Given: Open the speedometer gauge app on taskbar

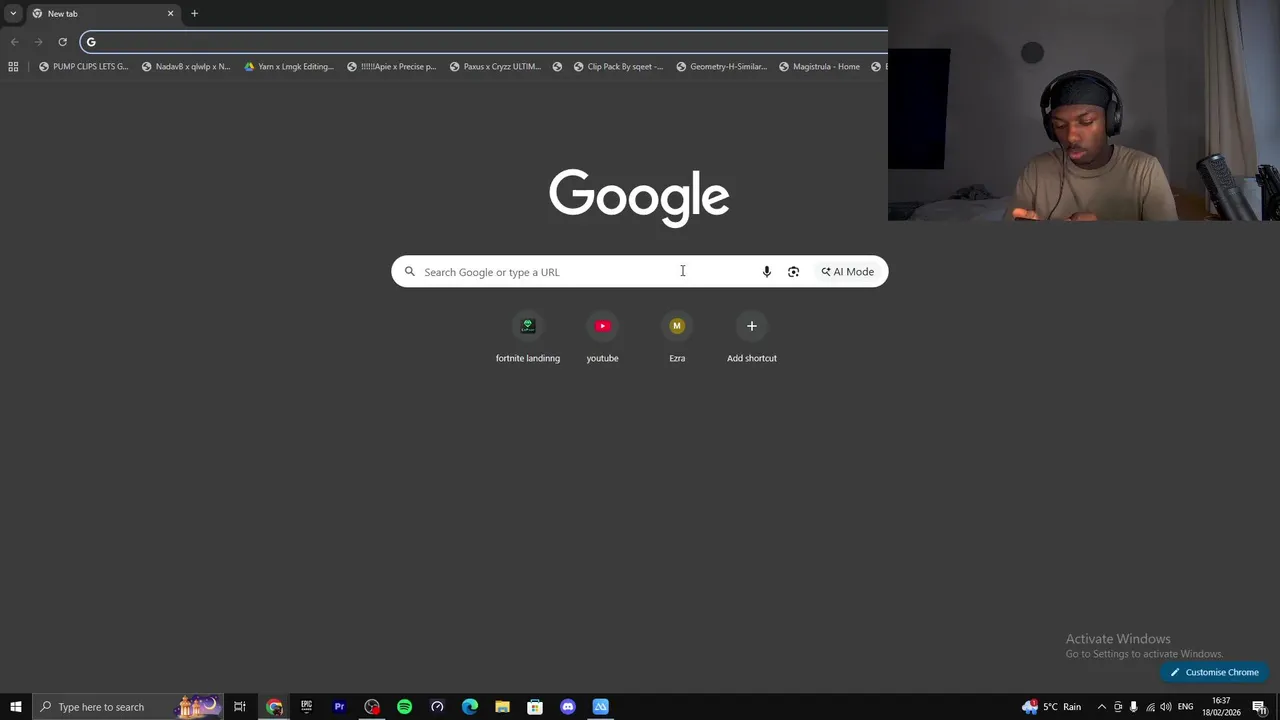Looking at the screenshot, I should (437, 707).
